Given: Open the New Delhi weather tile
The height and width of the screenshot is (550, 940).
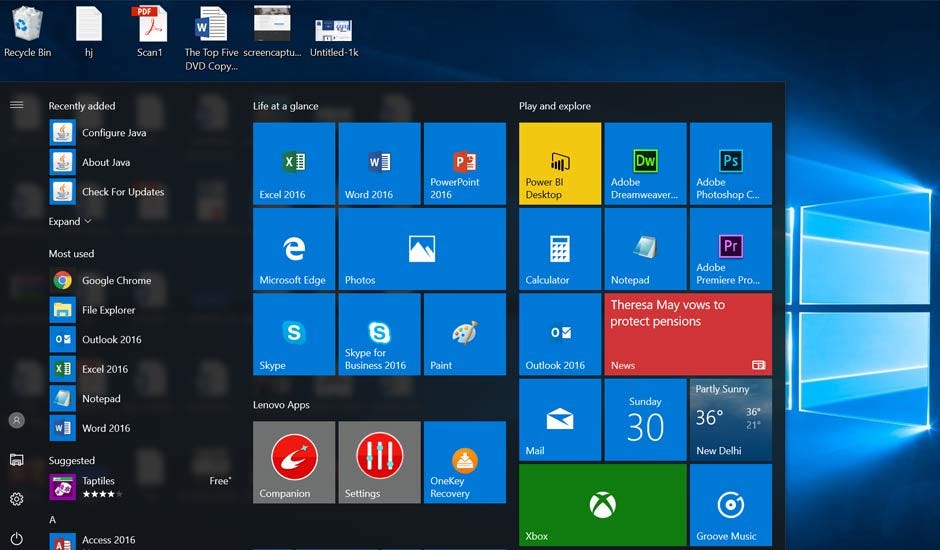Looking at the screenshot, I should tap(730, 419).
